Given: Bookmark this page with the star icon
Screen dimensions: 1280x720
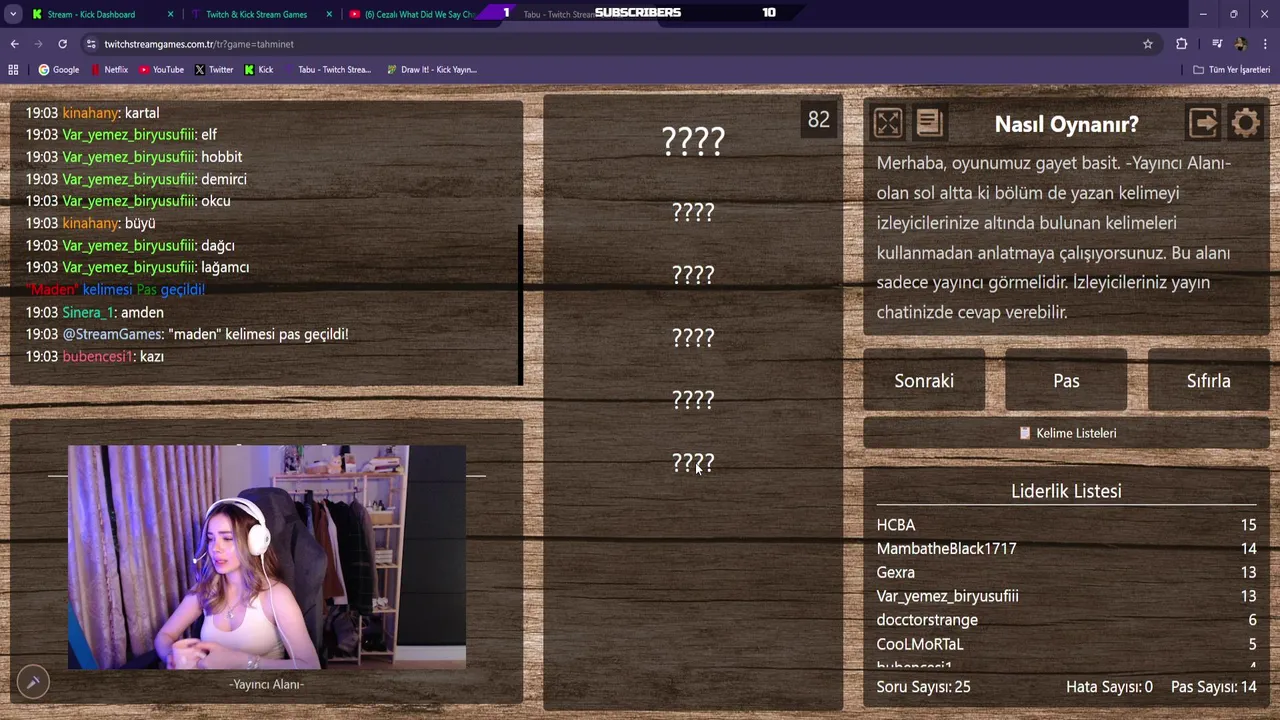Looking at the screenshot, I should click(1148, 44).
